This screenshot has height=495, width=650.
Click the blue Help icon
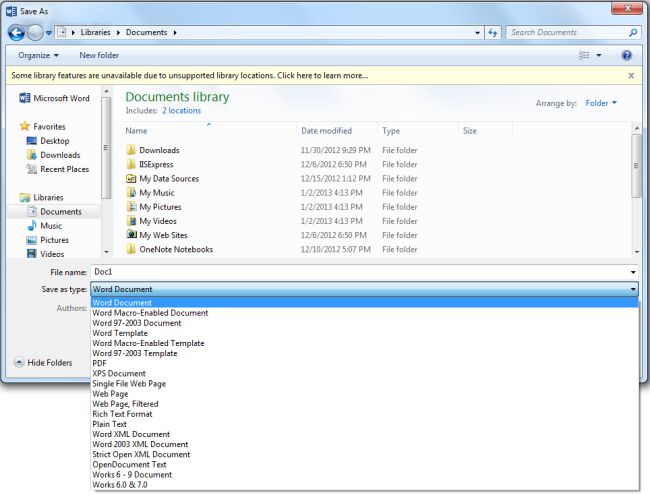[627, 55]
